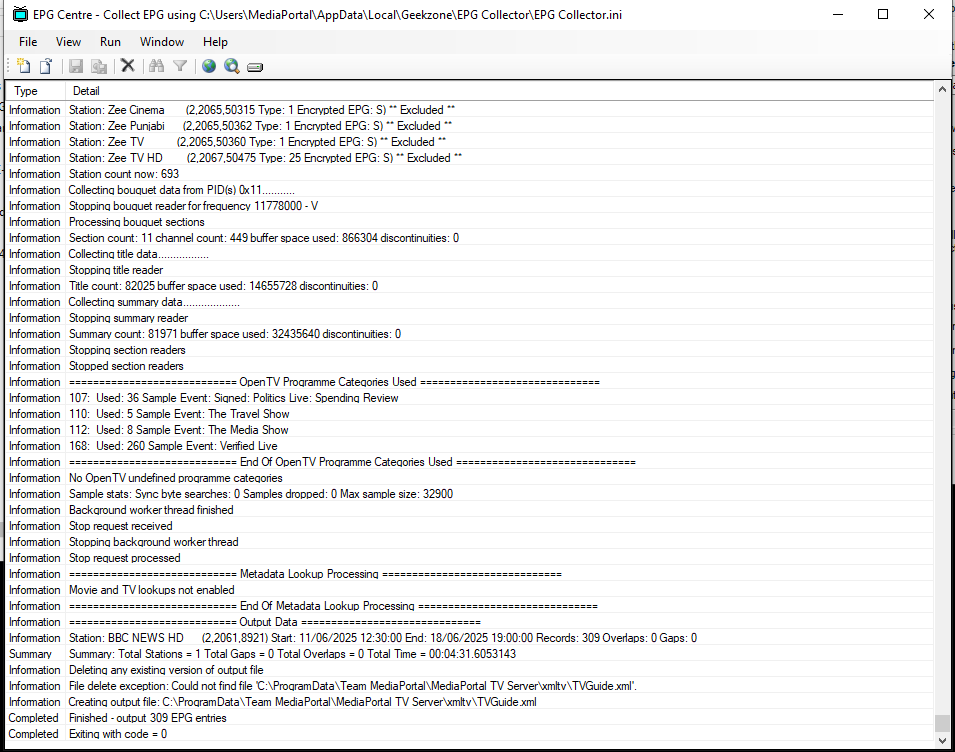This screenshot has height=752, width=955.
Task: Click the open file toolbar icon
Action: point(46,66)
